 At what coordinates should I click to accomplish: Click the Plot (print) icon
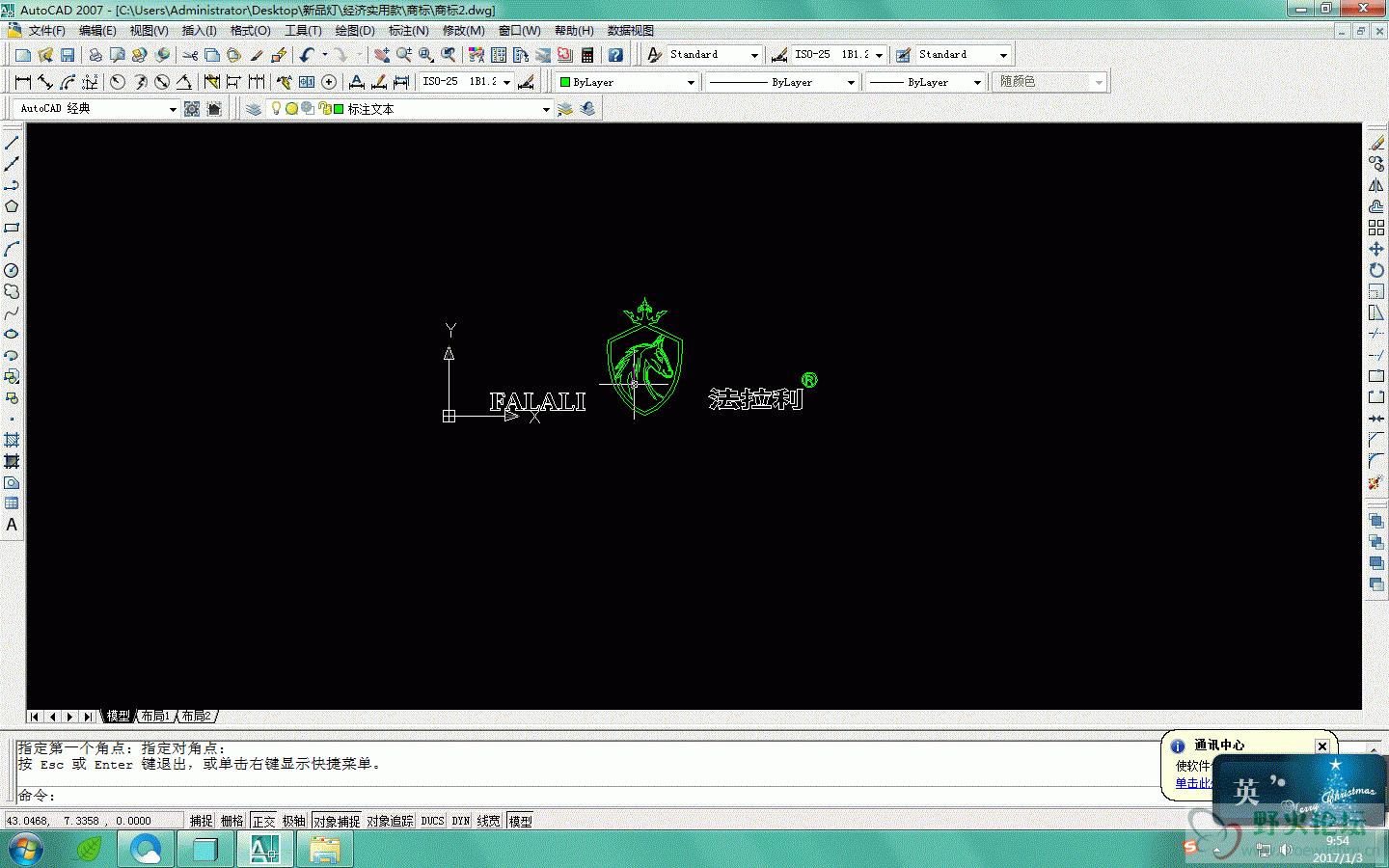click(x=95, y=55)
